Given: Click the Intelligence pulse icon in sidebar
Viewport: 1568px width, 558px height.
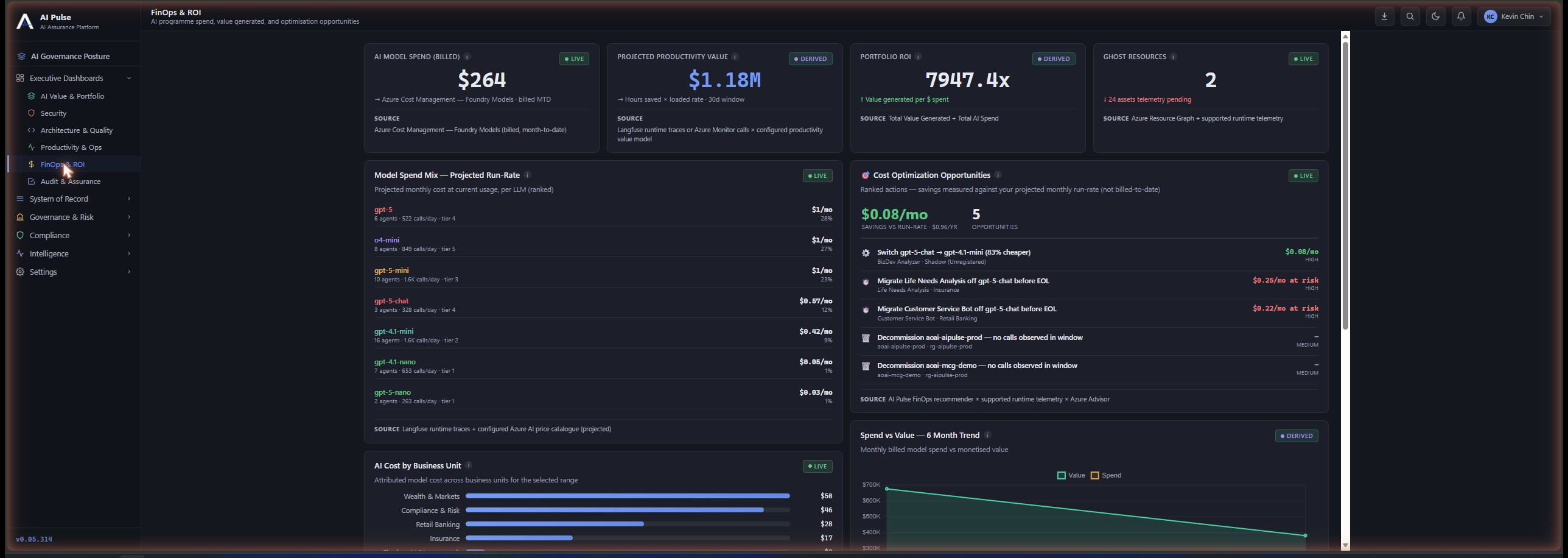Looking at the screenshot, I should point(20,253).
